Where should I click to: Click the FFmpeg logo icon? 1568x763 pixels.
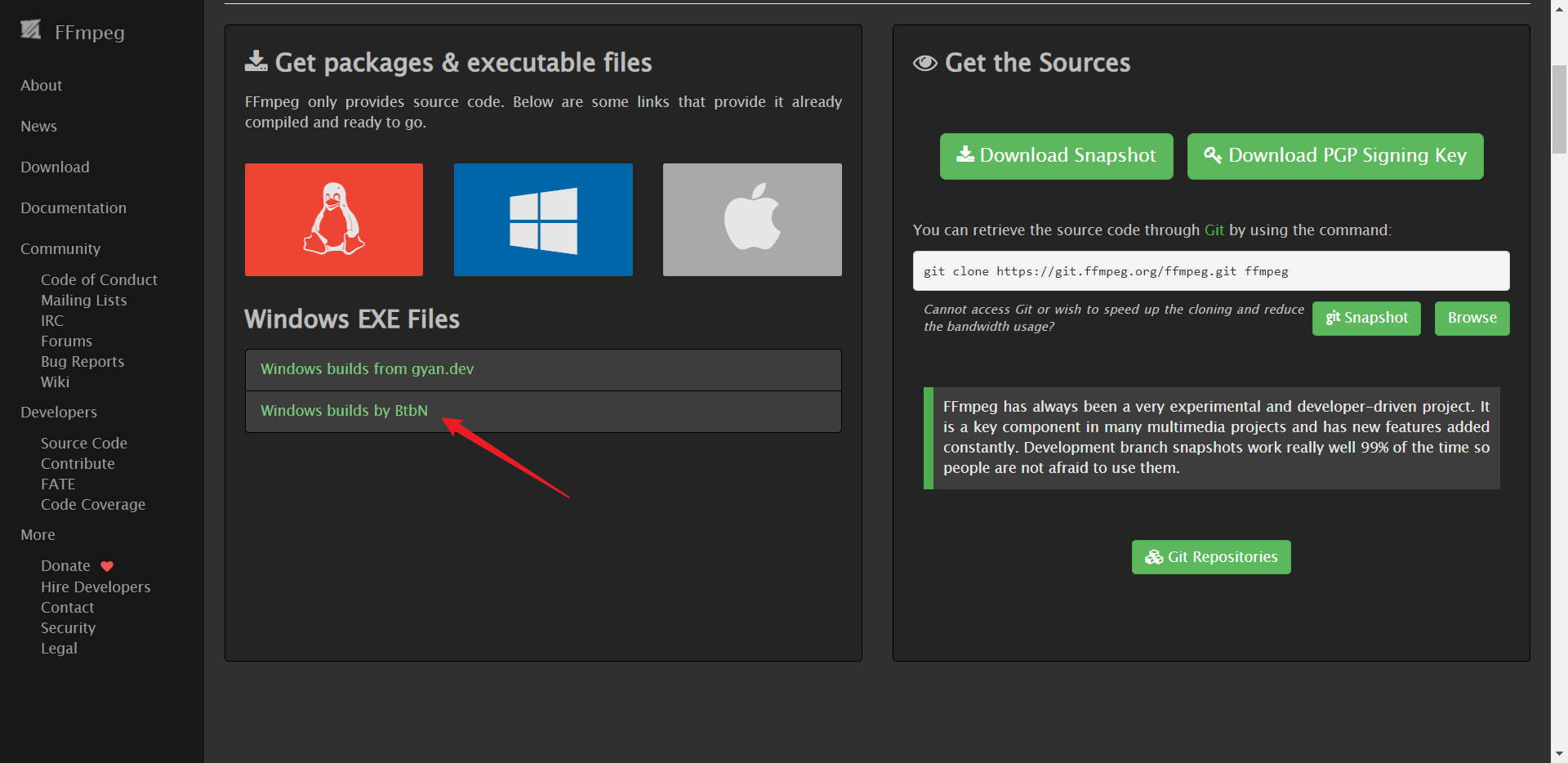31,30
